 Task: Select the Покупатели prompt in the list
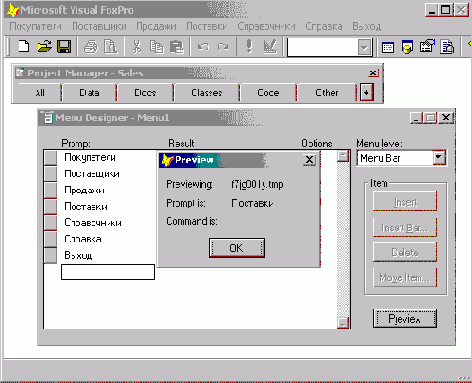pyautogui.click(x=90, y=157)
